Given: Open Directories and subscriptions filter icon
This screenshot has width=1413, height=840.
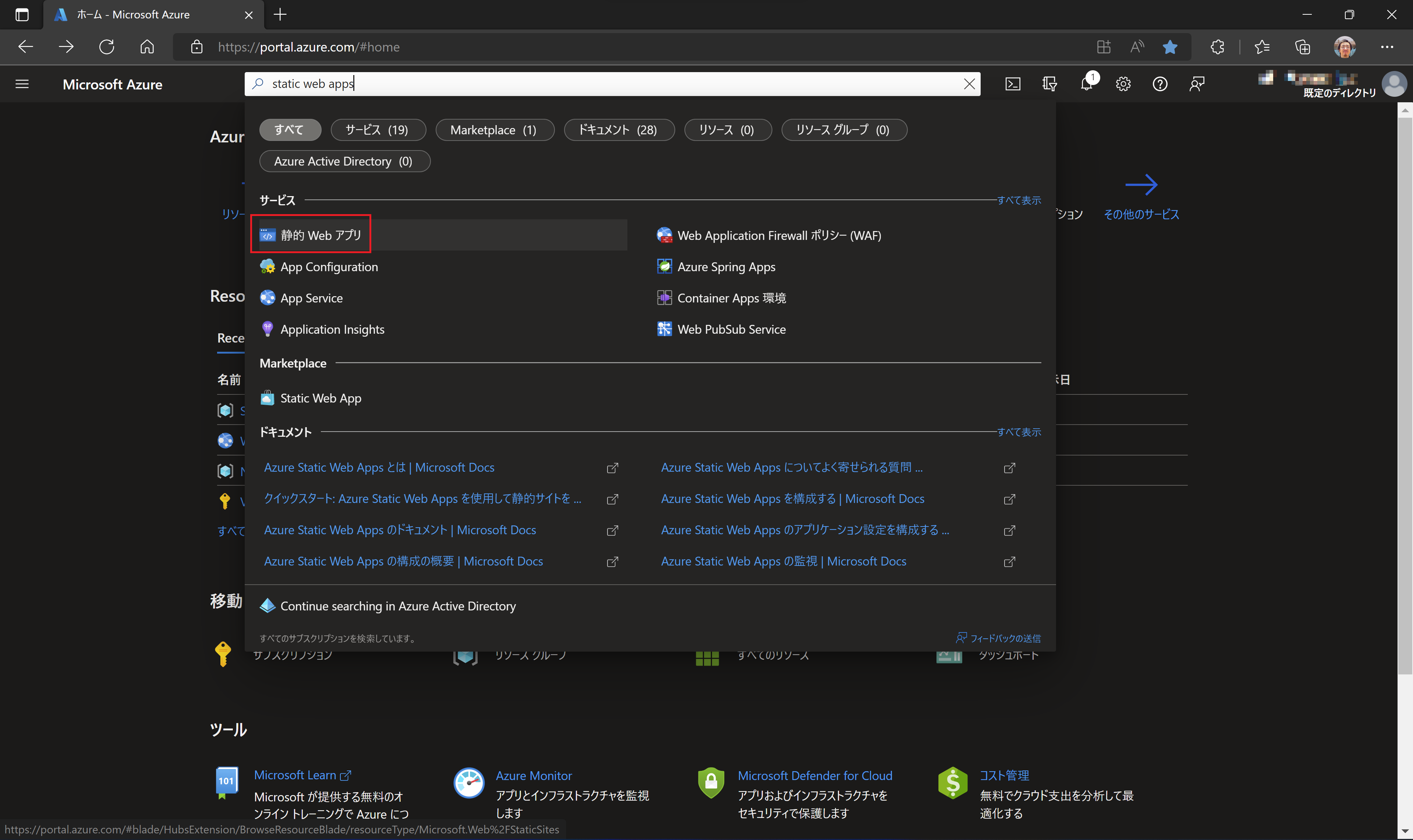Looking at the screenshot, I should coord(1049,84).
